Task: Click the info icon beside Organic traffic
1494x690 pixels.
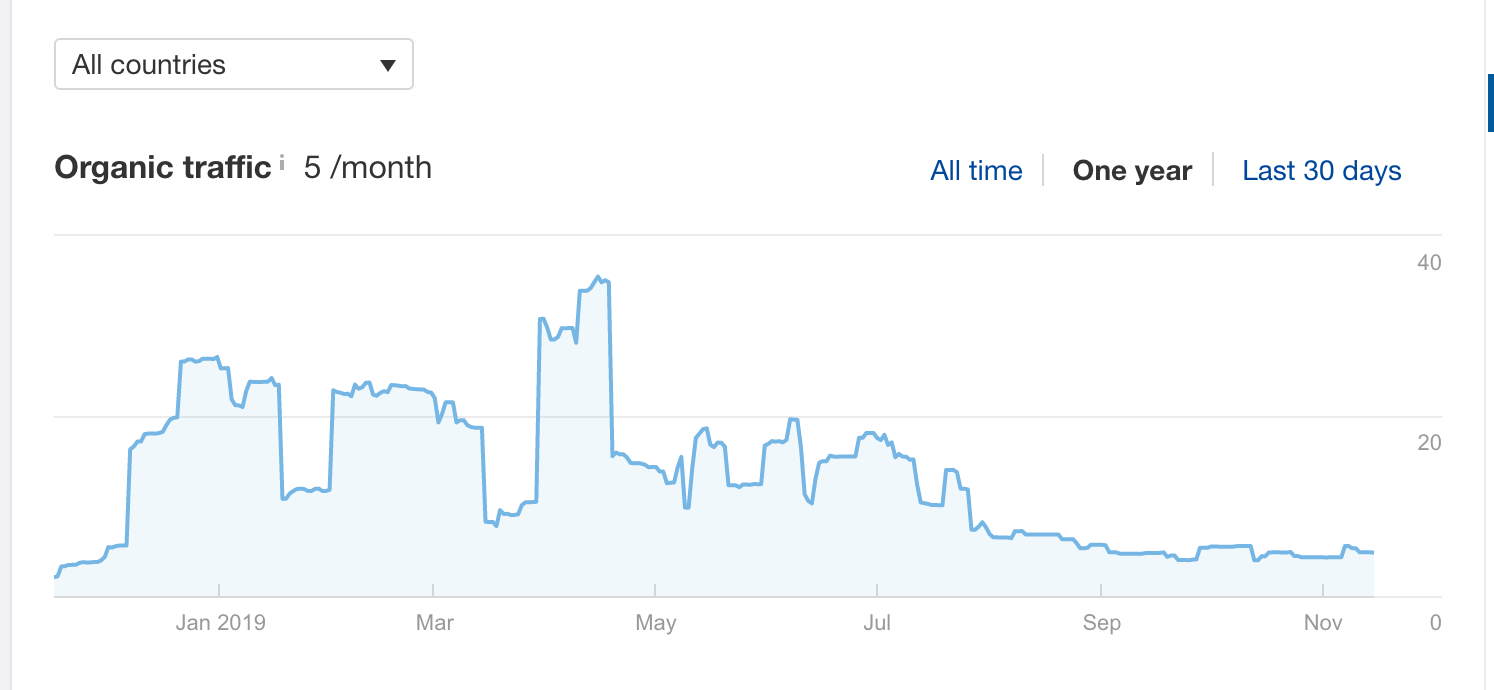Action: coord(282,161)
